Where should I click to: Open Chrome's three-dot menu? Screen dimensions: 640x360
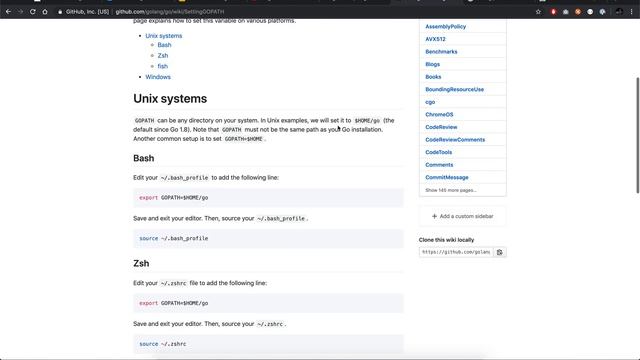pyautogui.click(x=631, y=12)
